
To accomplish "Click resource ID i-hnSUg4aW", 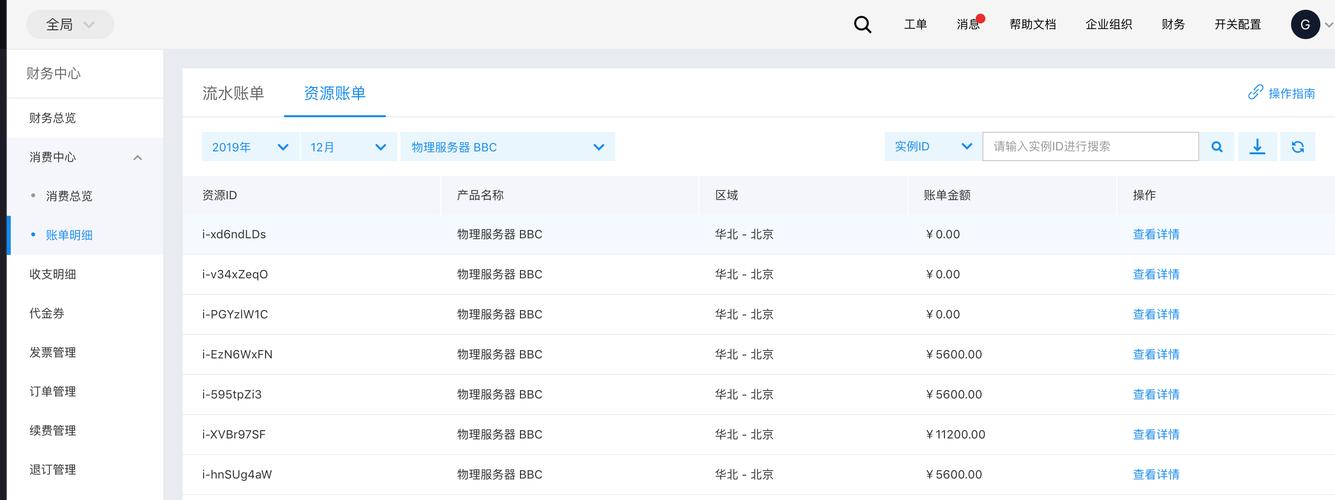I will pyautogui.click(x=237, y=474).
